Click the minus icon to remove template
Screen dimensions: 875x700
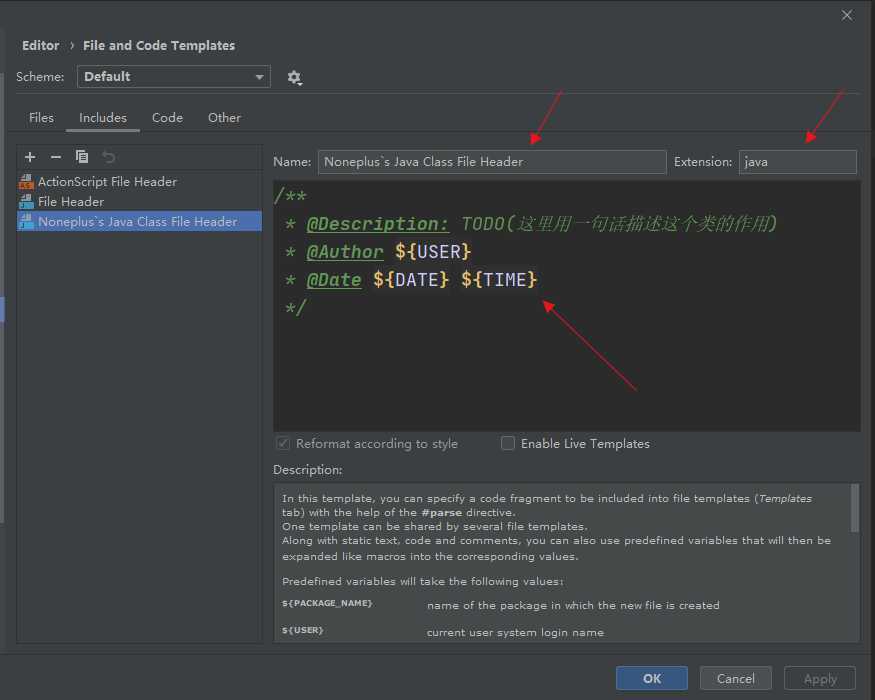pyautogui.click(x=56, y=157)
